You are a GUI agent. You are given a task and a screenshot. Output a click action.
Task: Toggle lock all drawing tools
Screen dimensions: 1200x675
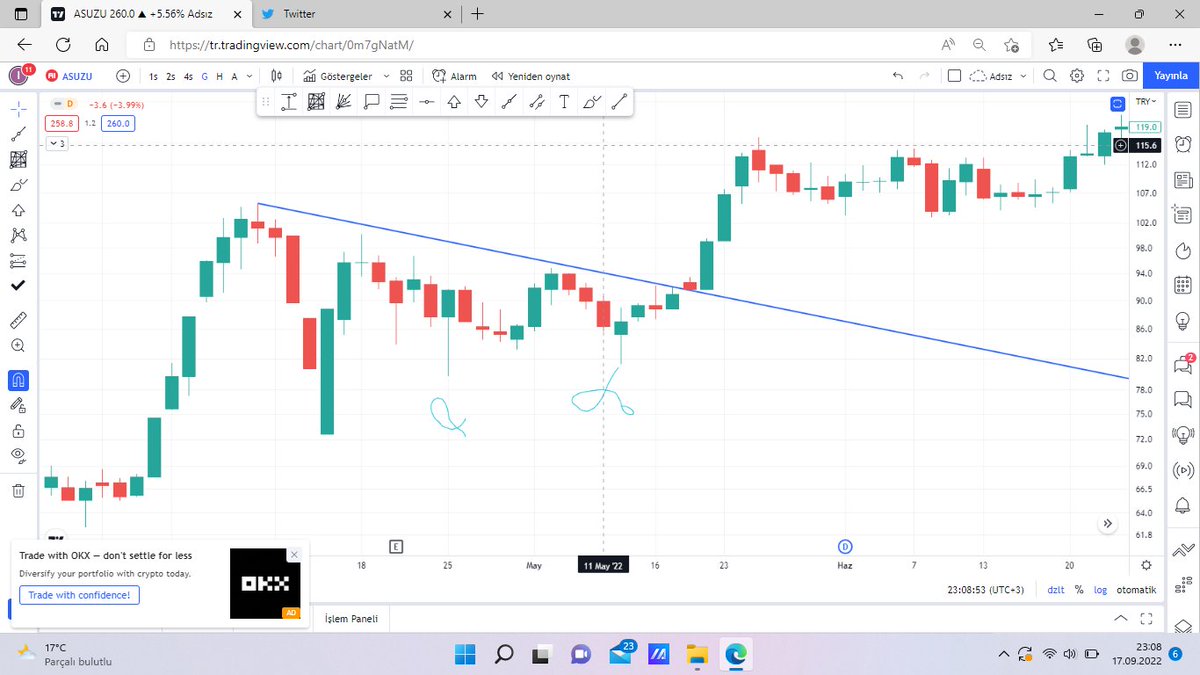pyautogui.click(x=18, y=431)
